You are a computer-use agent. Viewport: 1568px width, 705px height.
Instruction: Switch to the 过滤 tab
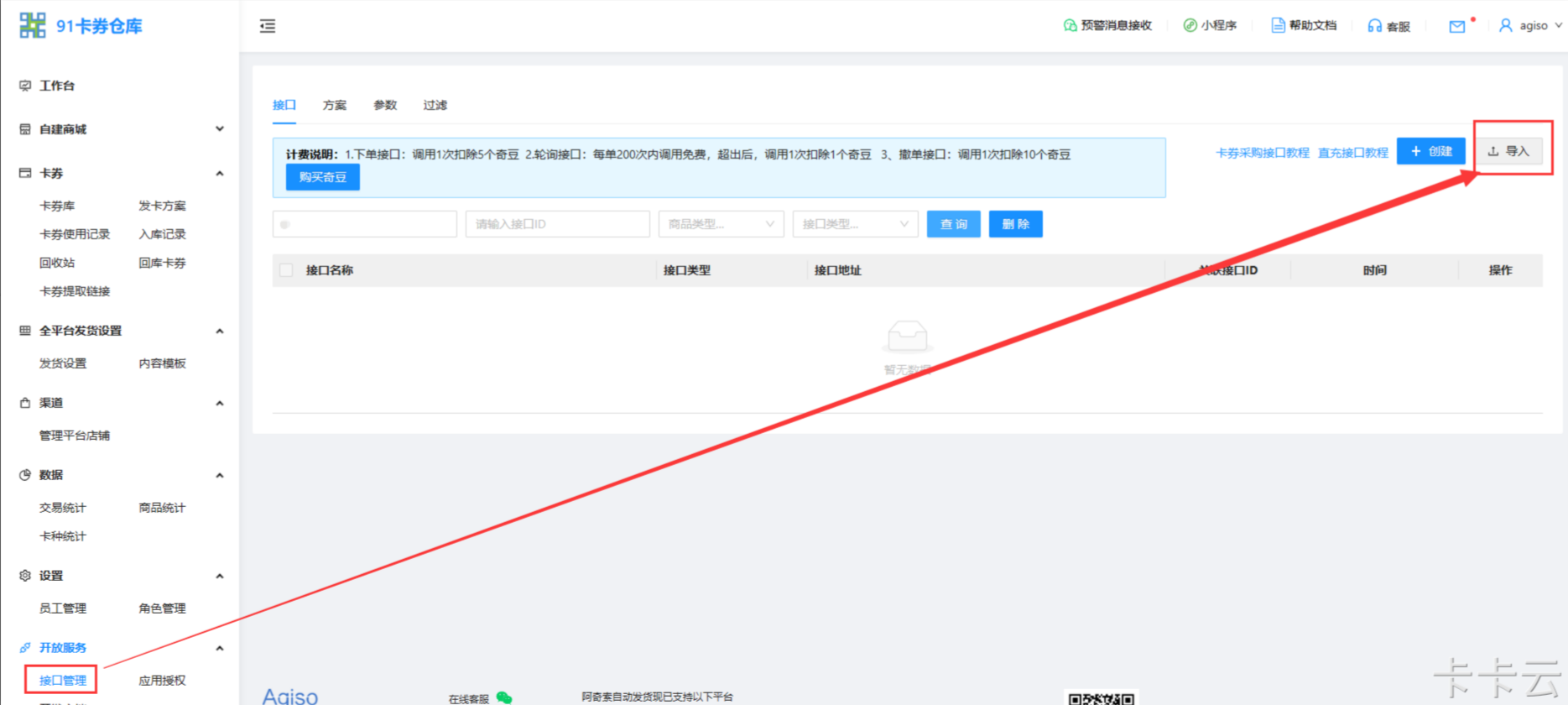click(x=435, y=105)
